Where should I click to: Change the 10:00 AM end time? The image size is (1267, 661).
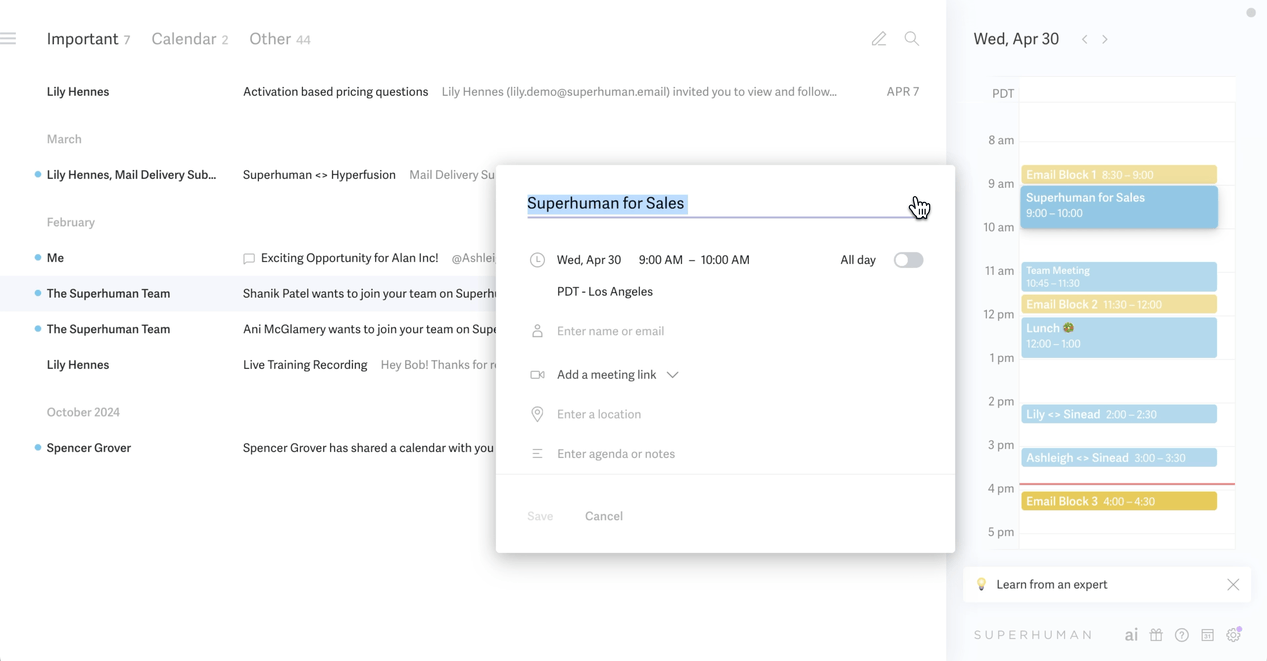(725, 260)
